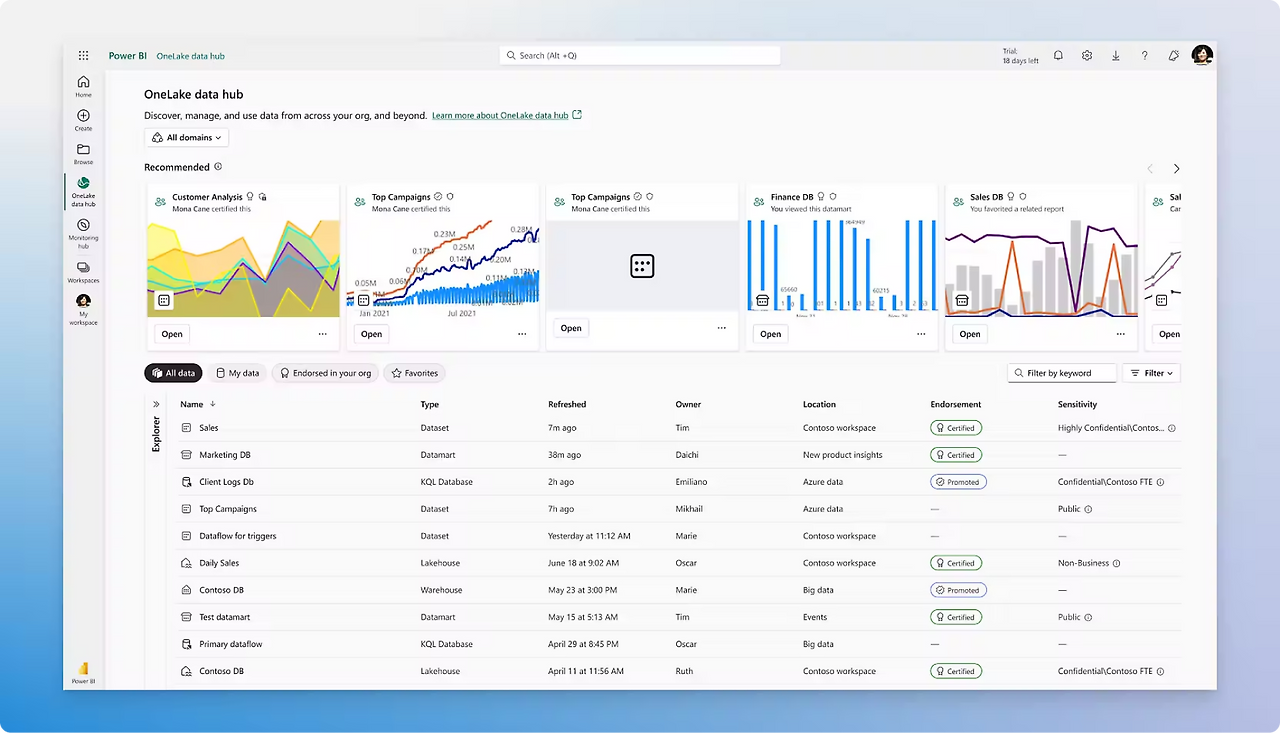Viewport: 1280px width, 733px height.
Task: Click the Filter by keyword field
Action: click(x=1062, y=373)
